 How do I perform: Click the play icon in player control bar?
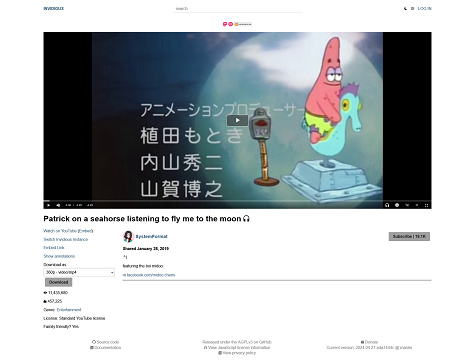point(48,205)
